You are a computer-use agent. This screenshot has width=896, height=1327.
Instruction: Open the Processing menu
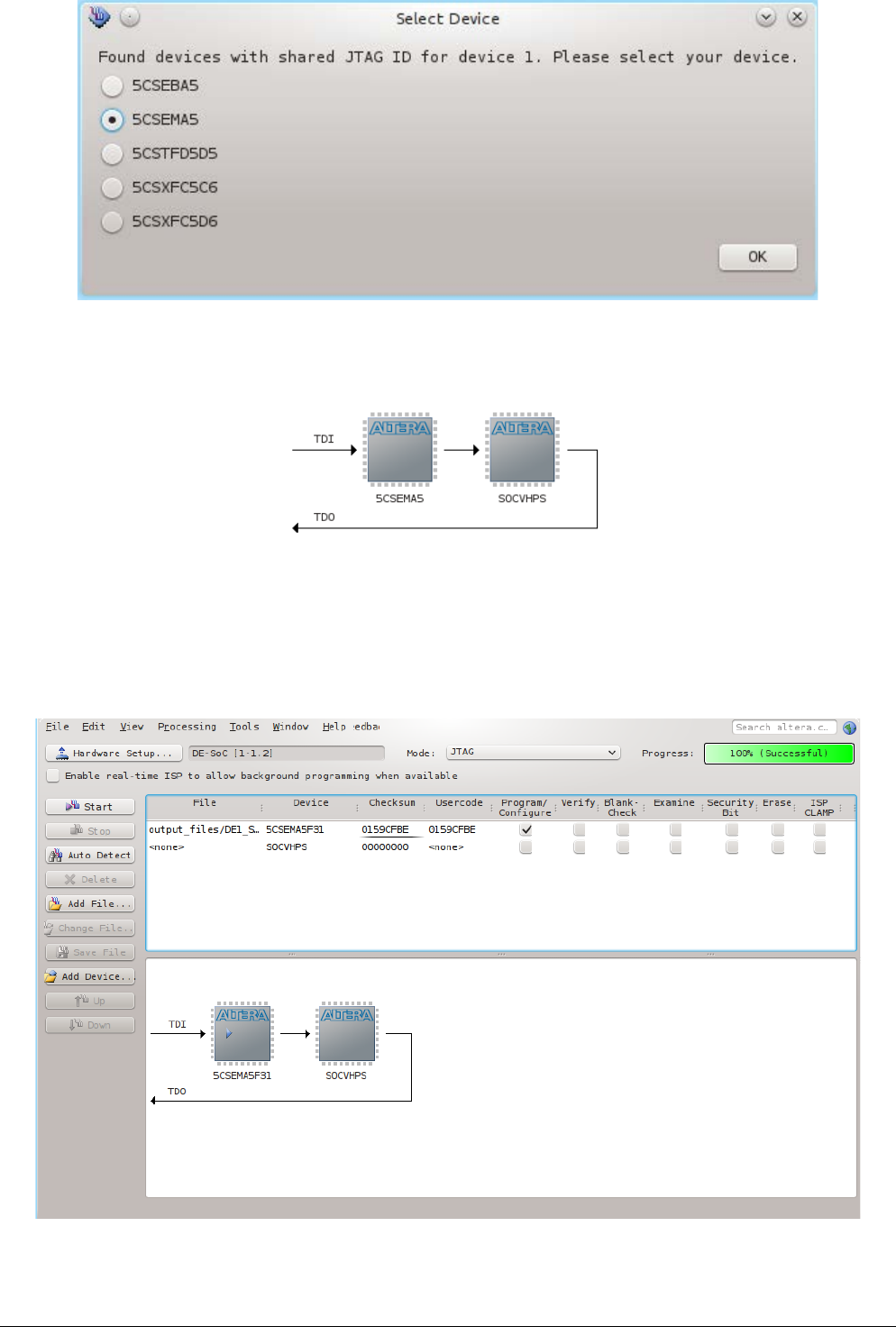187,727
